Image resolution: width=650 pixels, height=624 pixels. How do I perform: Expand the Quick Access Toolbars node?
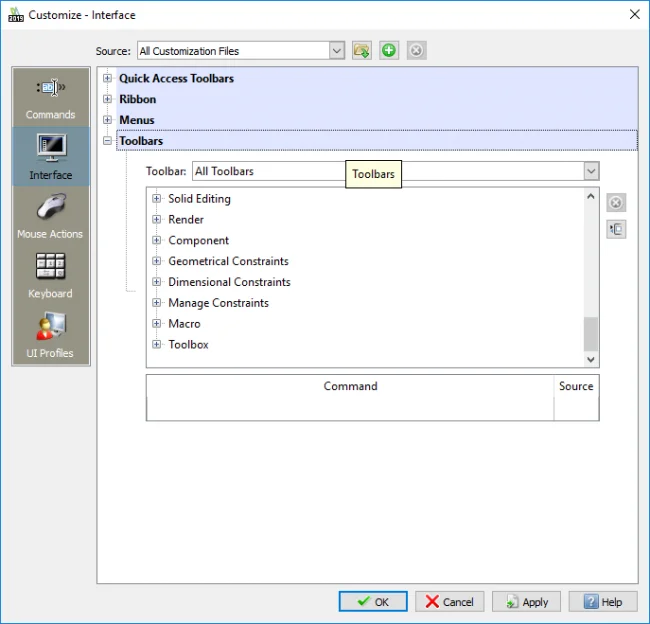108,78
